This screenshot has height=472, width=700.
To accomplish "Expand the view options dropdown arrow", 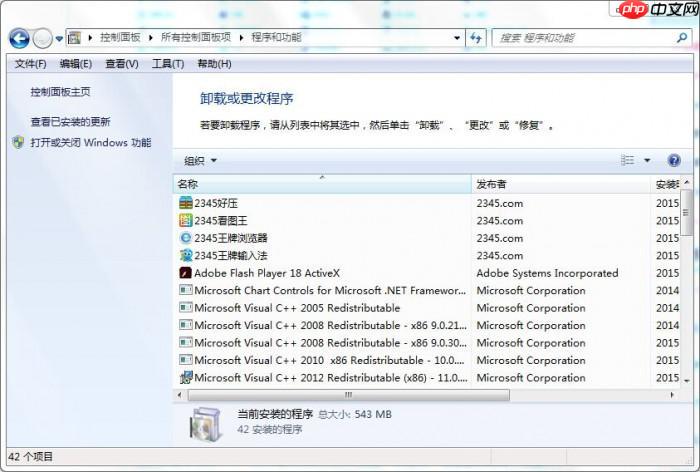I will click(x=647, y=160).
